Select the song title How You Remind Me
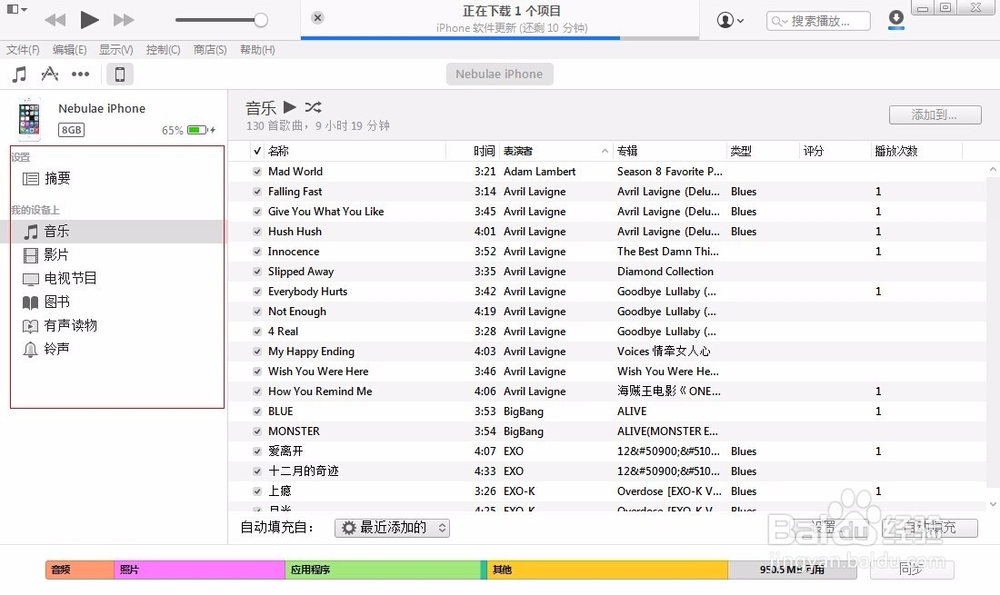 (320, 392)
